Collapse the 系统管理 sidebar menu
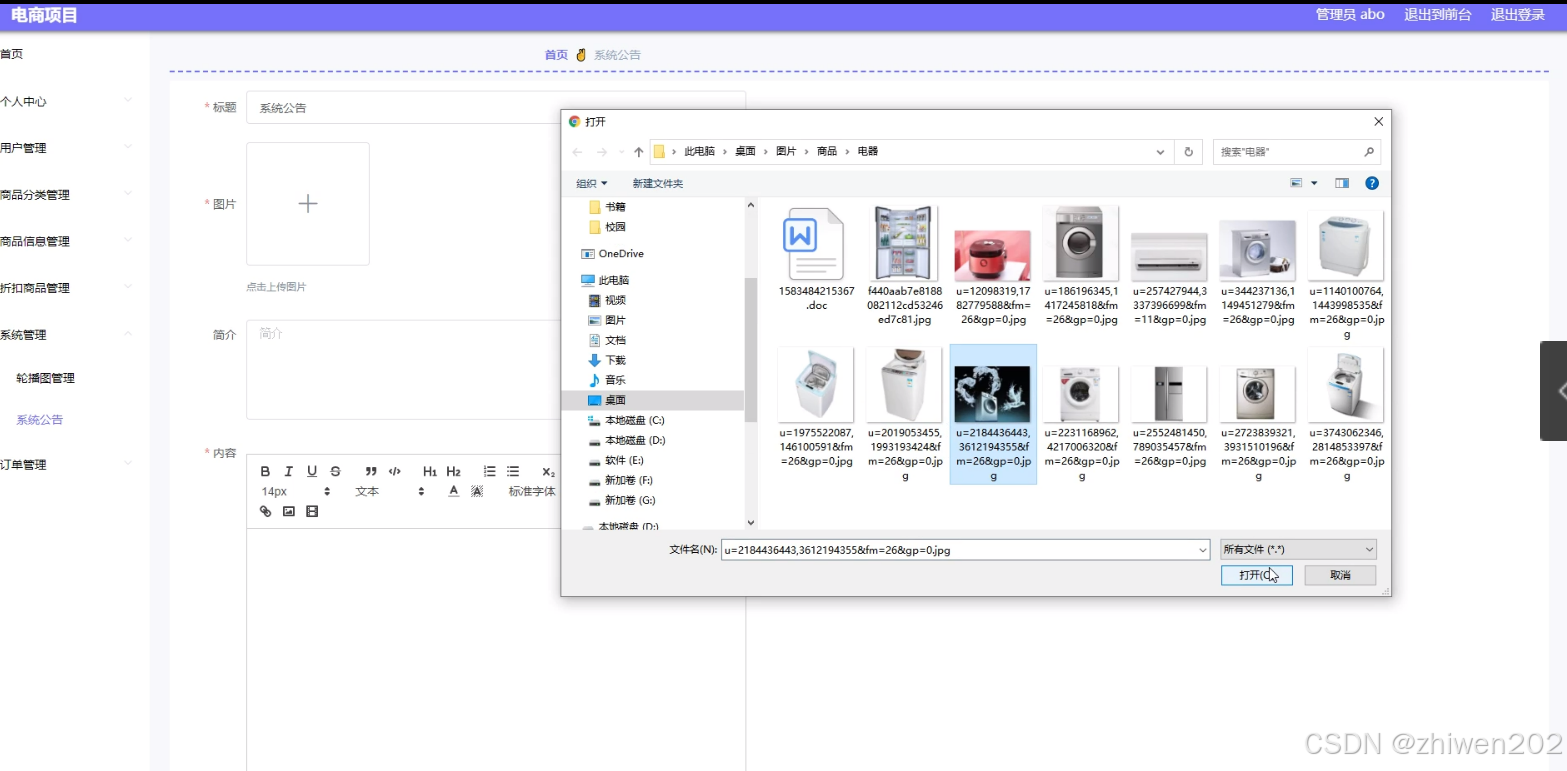The image size is (1567, 771). pyautogui.click(x=67, y=335)
